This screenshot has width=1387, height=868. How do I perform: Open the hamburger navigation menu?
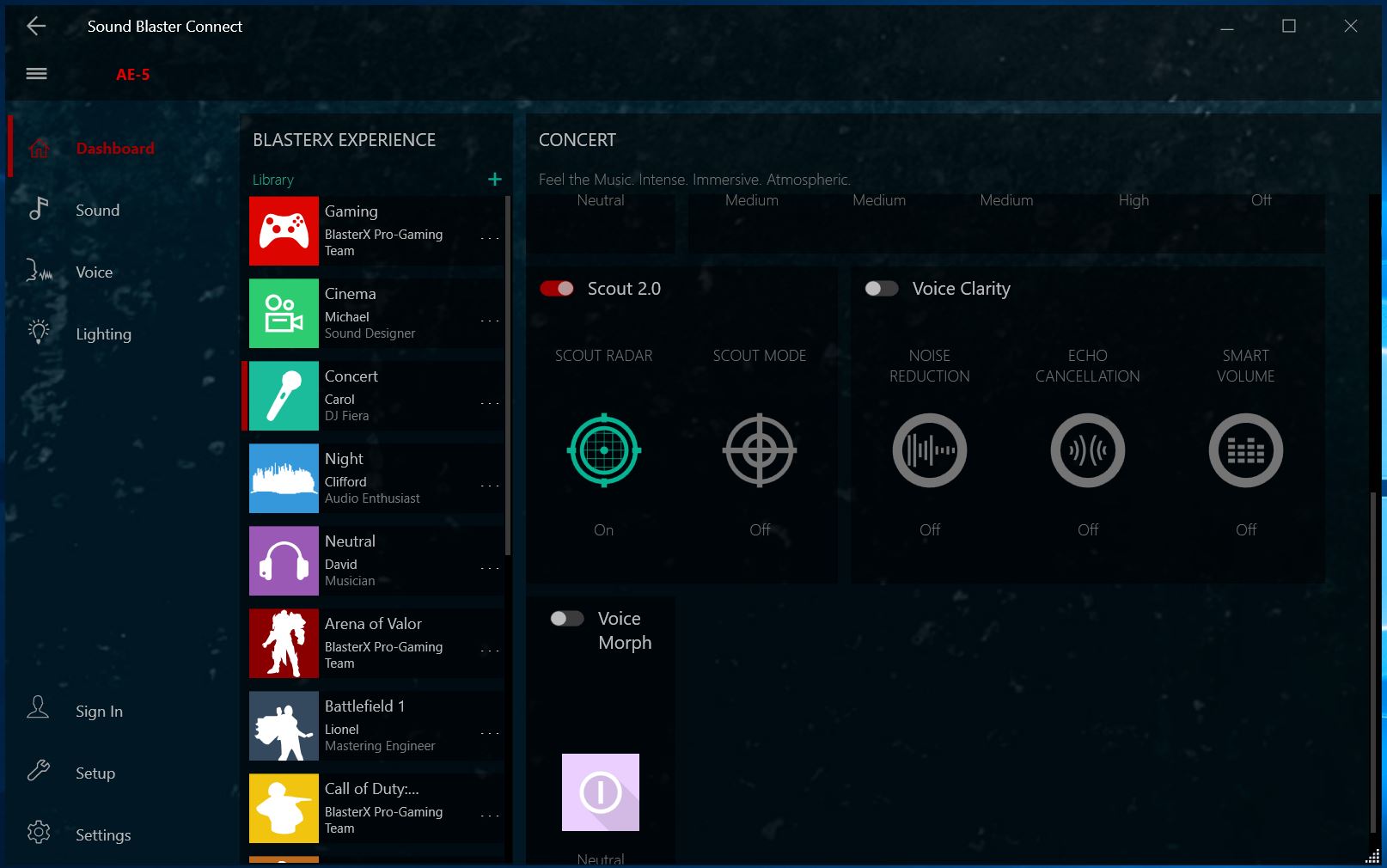(x=36, y=74)
